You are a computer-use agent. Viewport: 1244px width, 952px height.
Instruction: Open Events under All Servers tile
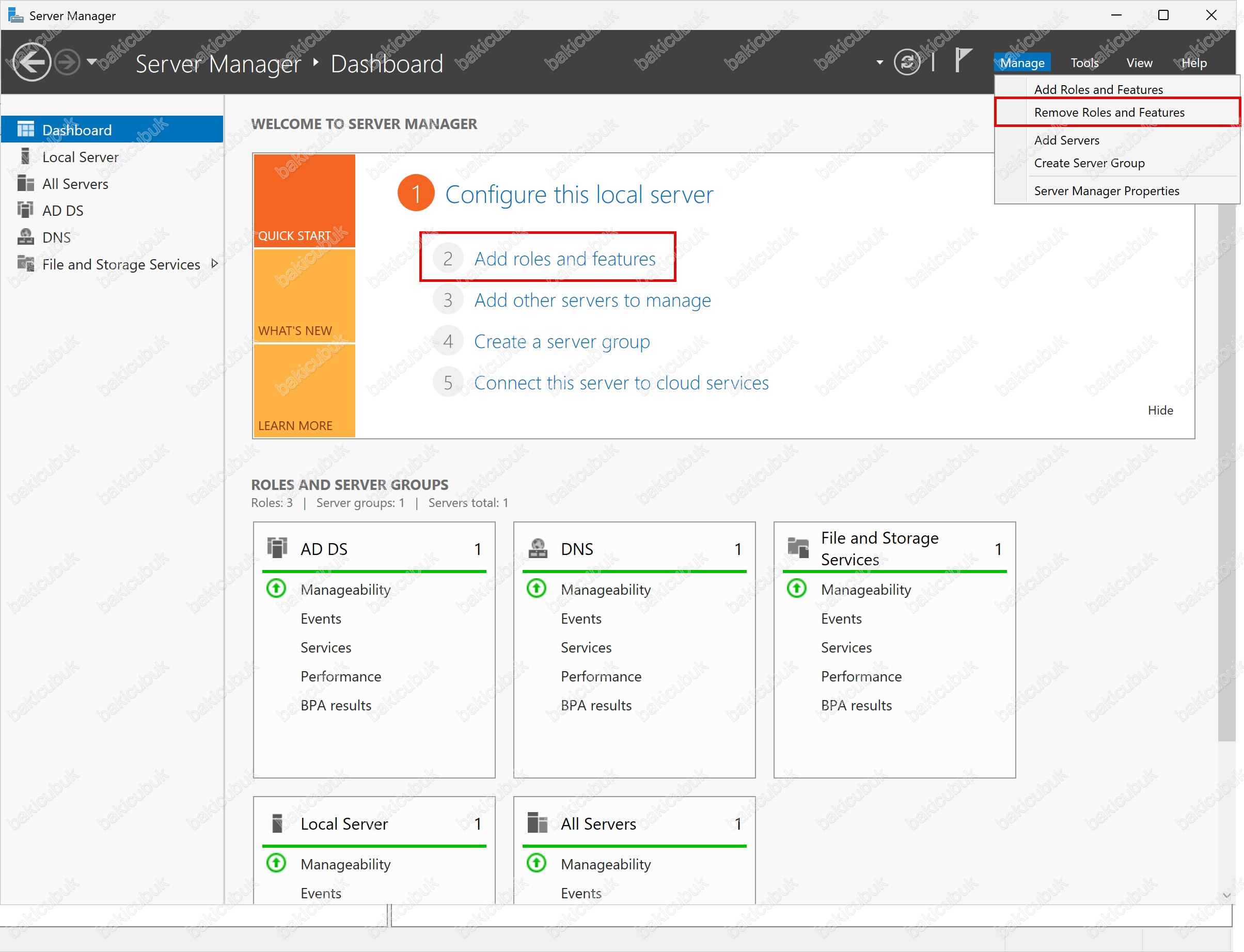coord(581,893)
